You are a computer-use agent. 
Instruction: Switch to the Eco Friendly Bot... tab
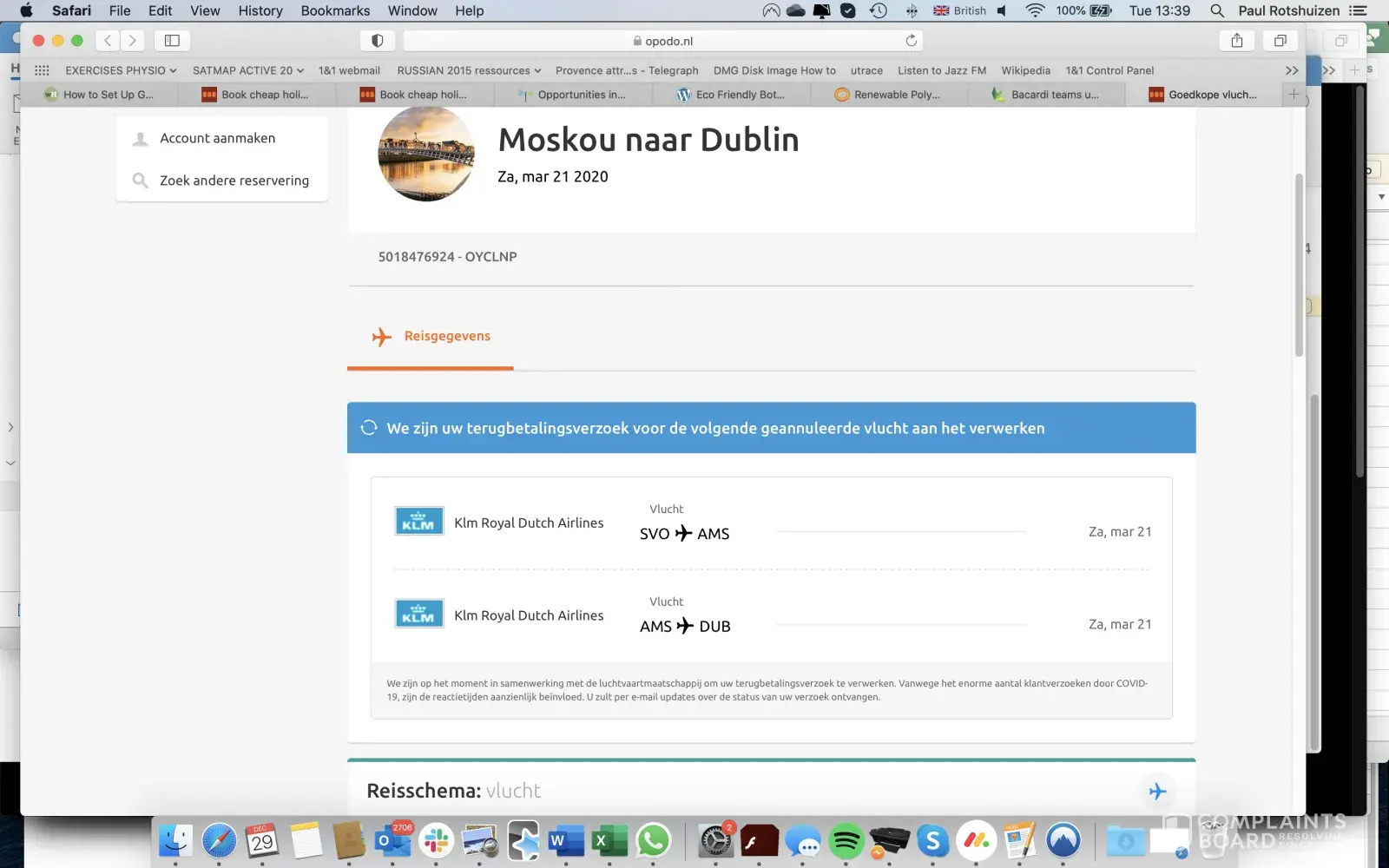point(731,95)
